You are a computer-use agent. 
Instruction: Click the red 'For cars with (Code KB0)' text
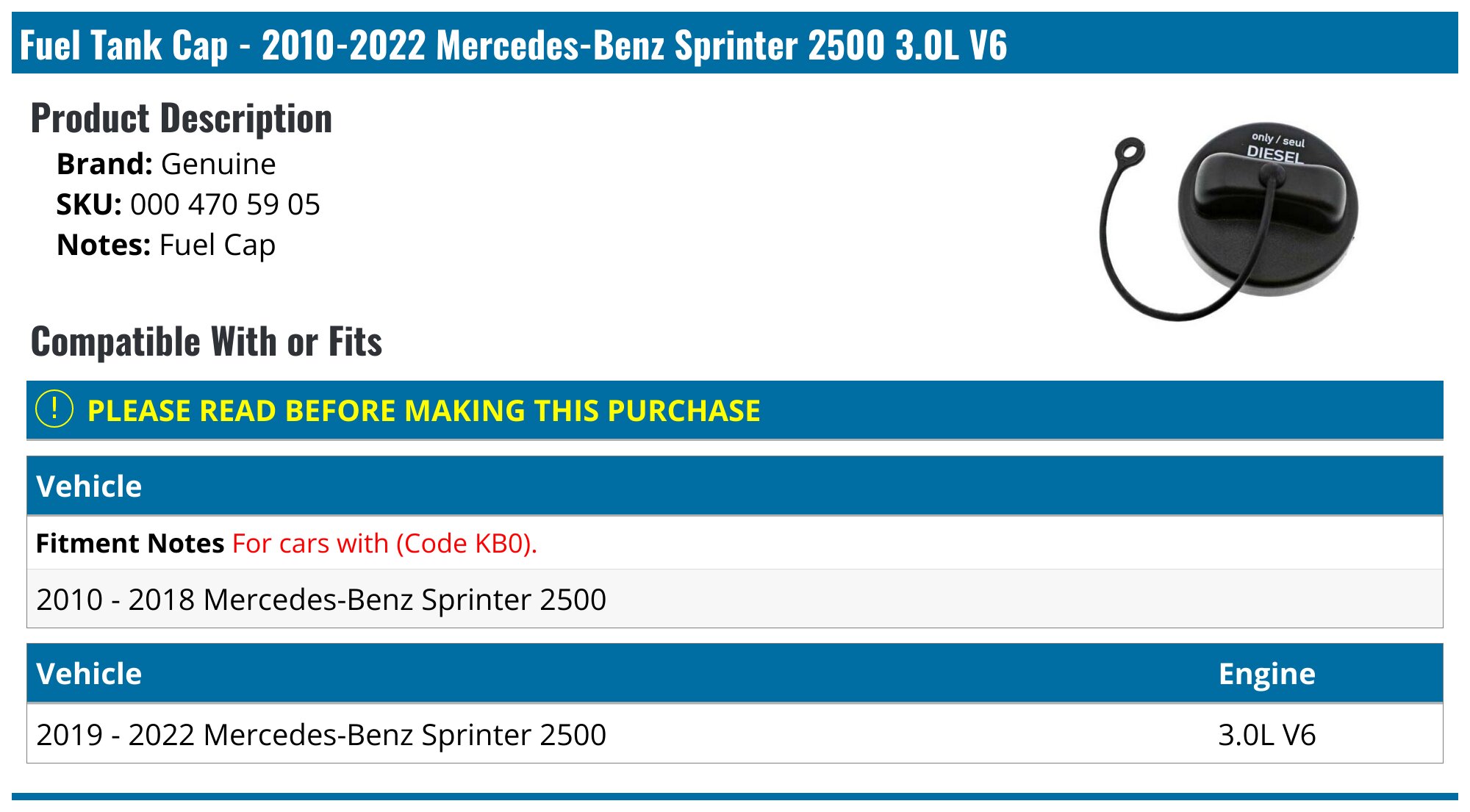click(384, 543)
